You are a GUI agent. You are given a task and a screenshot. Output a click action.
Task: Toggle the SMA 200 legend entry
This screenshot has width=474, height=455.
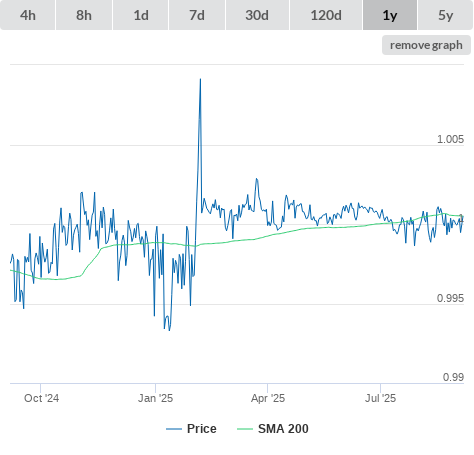[273, 428]
